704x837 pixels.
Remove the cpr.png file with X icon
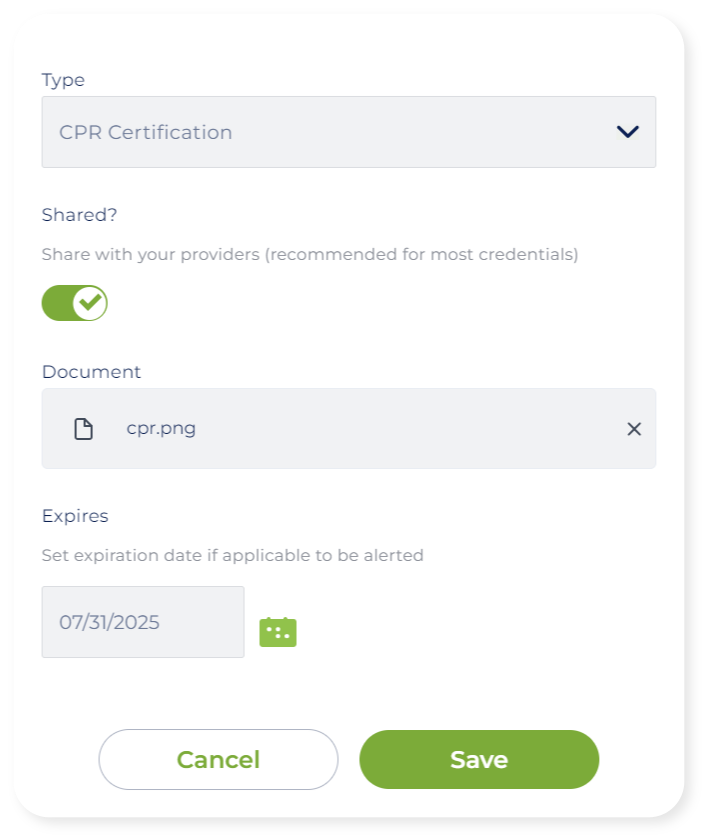(x=633, y=429)
